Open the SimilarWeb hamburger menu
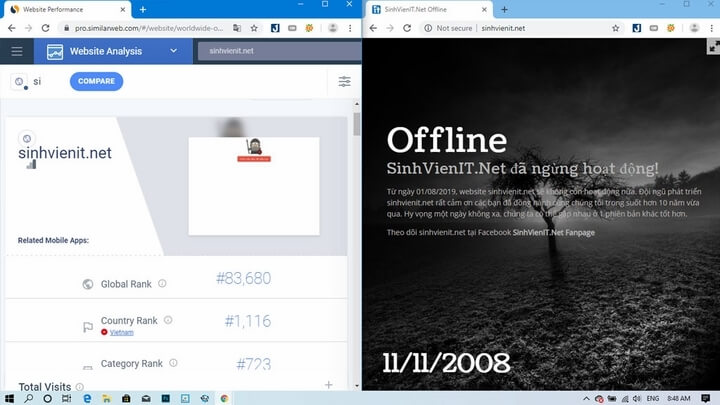720x405 pixels. 17,51
